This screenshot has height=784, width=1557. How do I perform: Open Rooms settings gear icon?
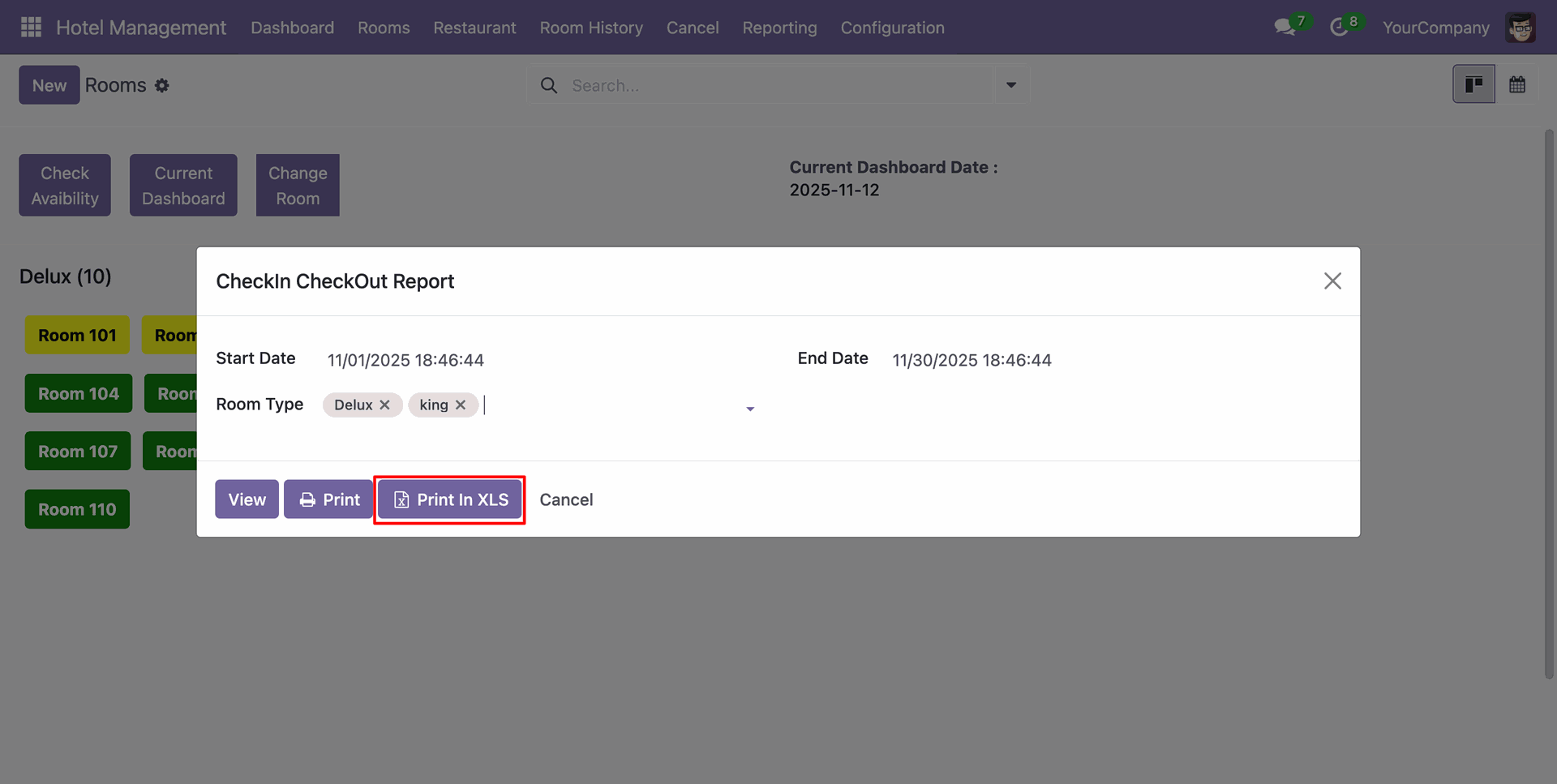coord(162,85)
